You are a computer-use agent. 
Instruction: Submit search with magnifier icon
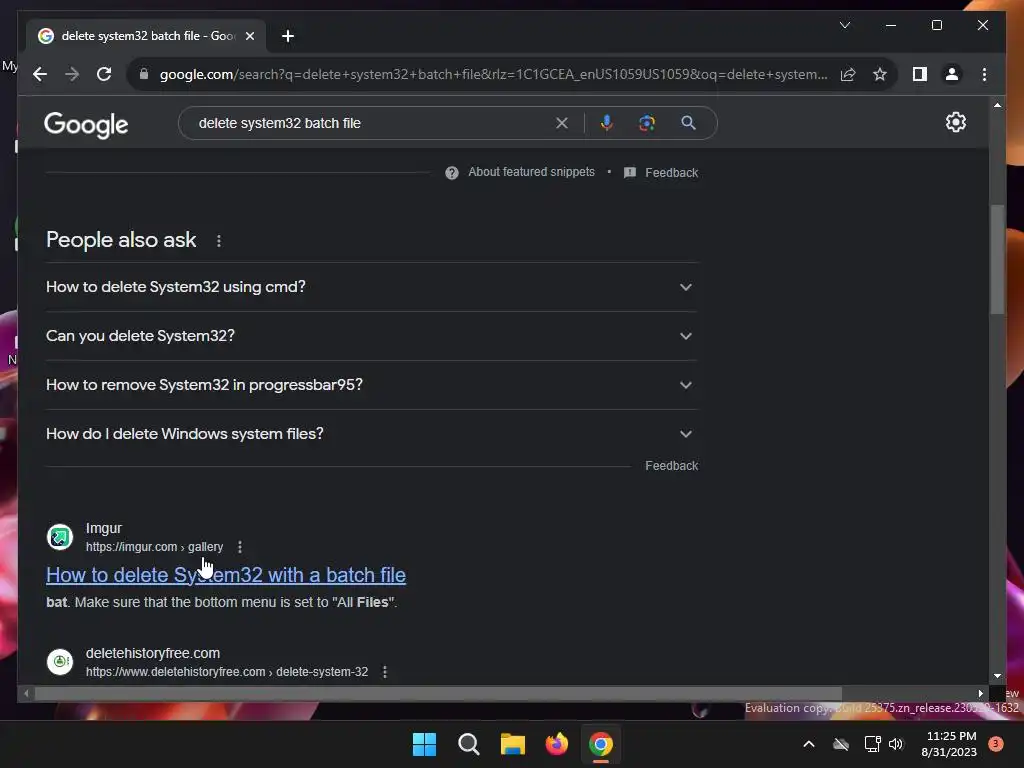pos(688,123)
